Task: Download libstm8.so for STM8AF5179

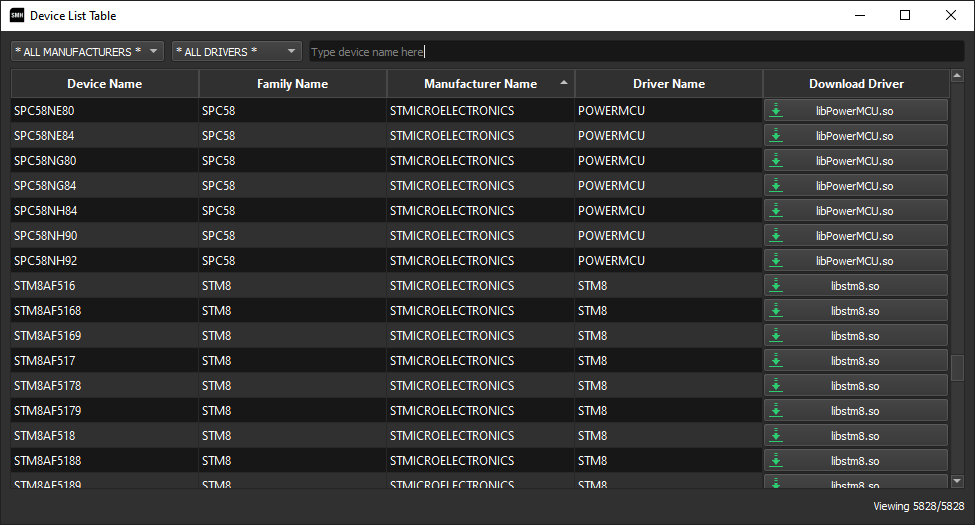Action: point(856,411)
